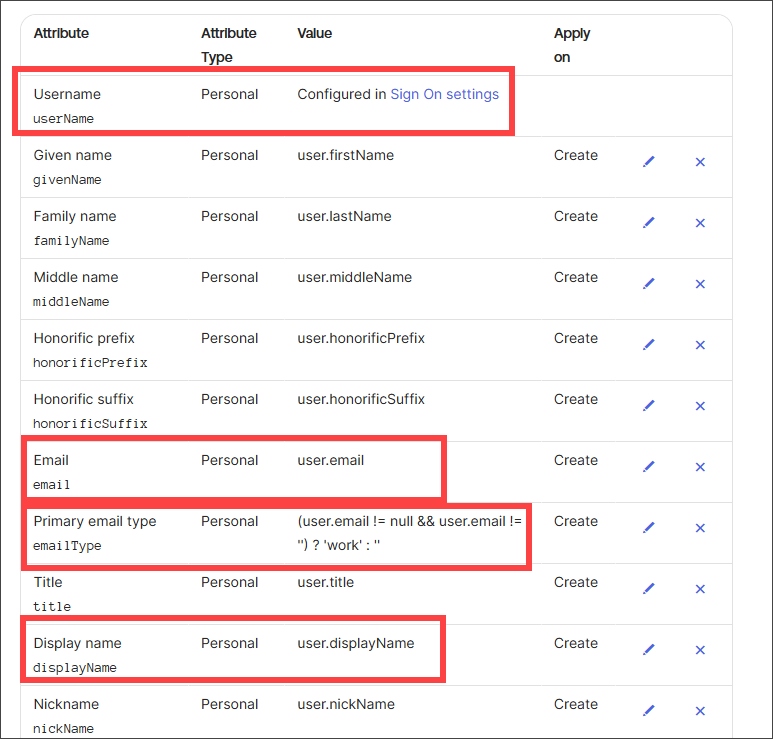Edit the Display name mapping
Screen dimensions: 773x739
(x=649, y=650)
